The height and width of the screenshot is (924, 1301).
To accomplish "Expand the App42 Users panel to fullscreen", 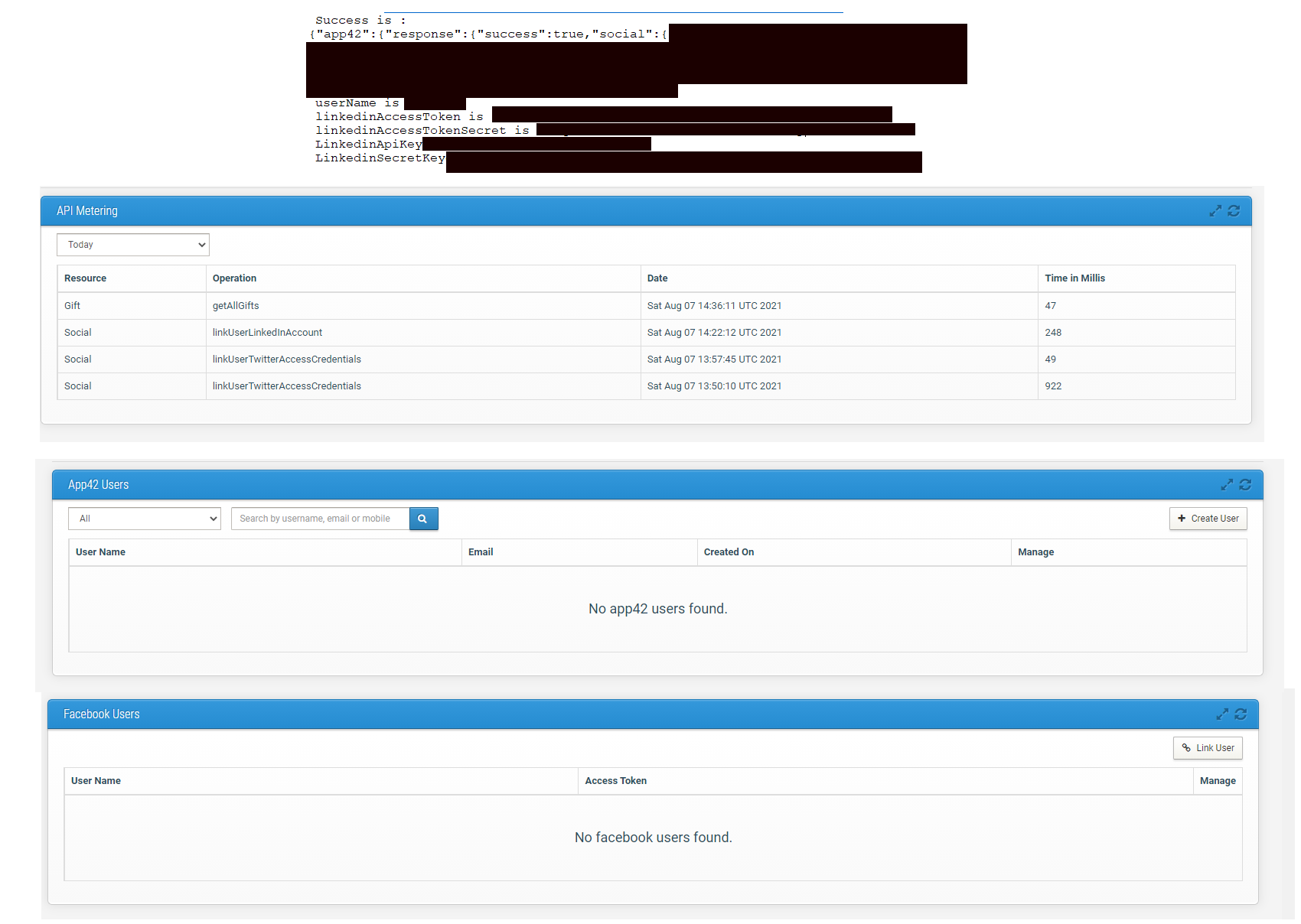I will (x=1226, y=485).
